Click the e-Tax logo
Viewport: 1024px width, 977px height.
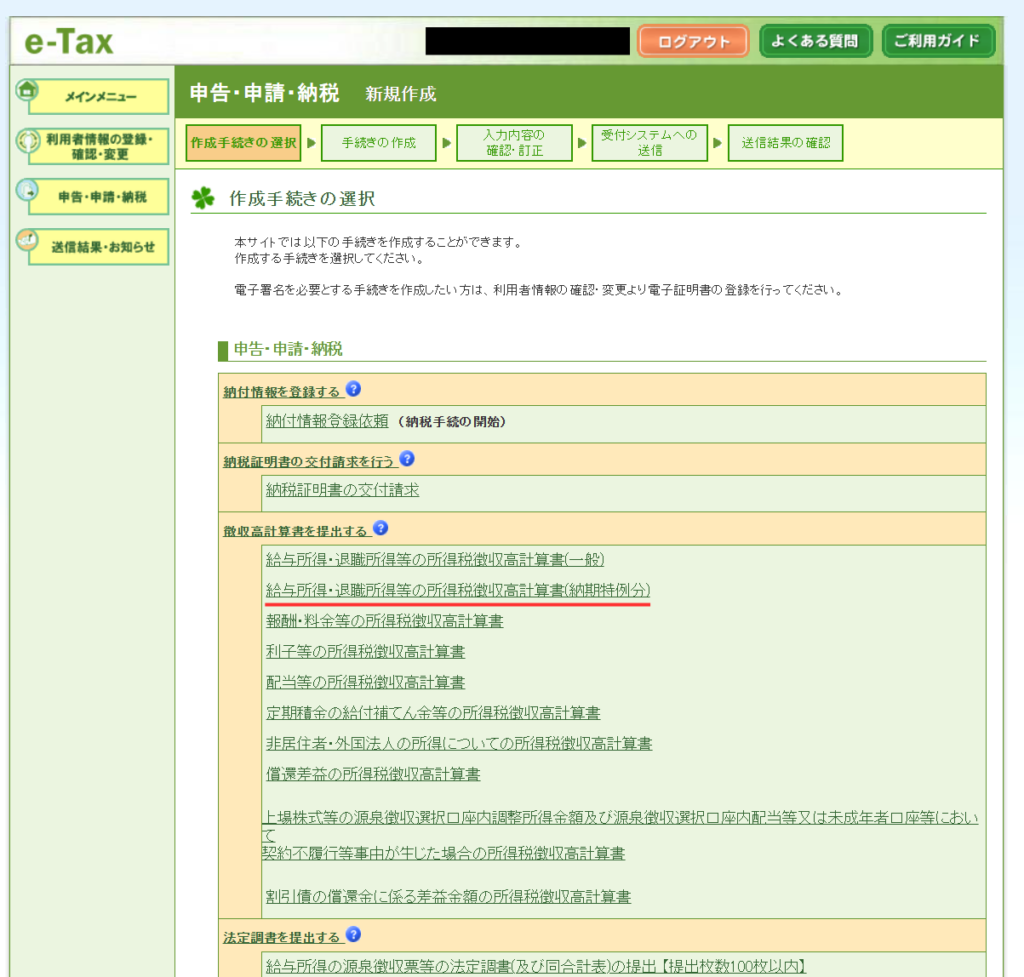(69, 42)
